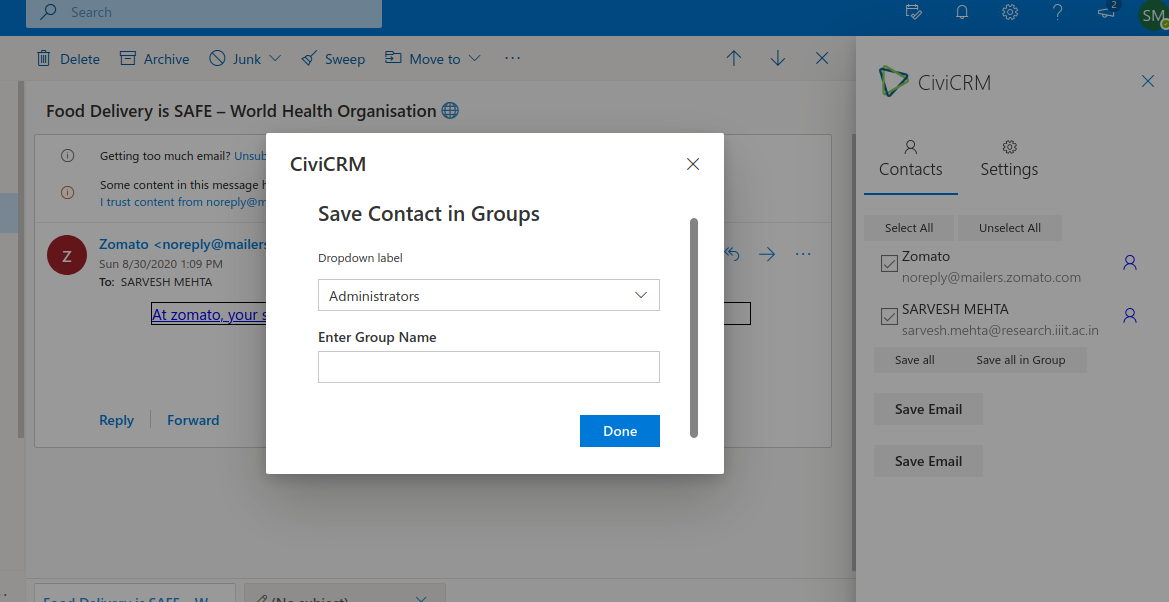1169x602 pixels.
Task: Open notifications bell
Action: 962,12
